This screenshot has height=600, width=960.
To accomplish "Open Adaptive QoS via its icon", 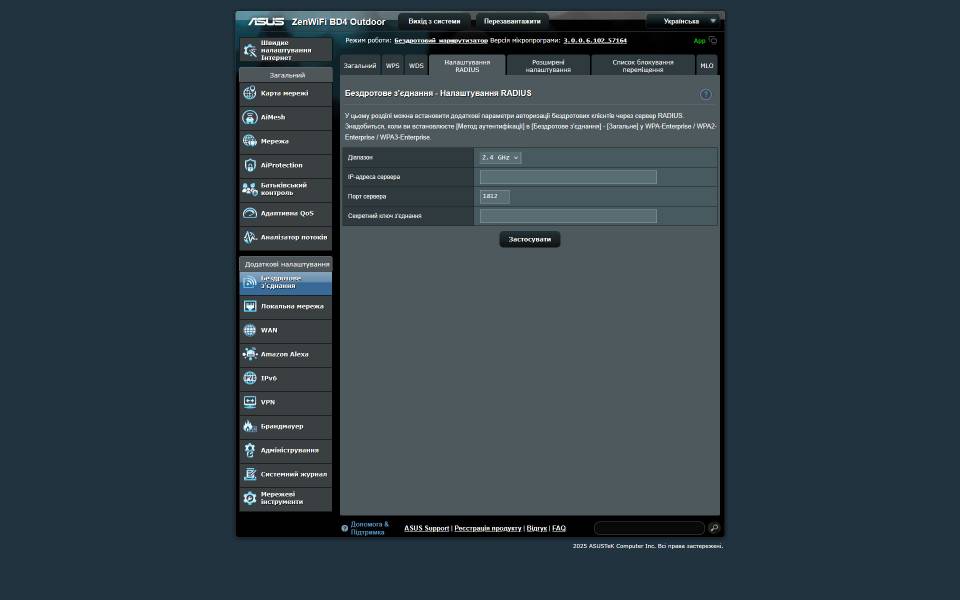I will point(250,213).
